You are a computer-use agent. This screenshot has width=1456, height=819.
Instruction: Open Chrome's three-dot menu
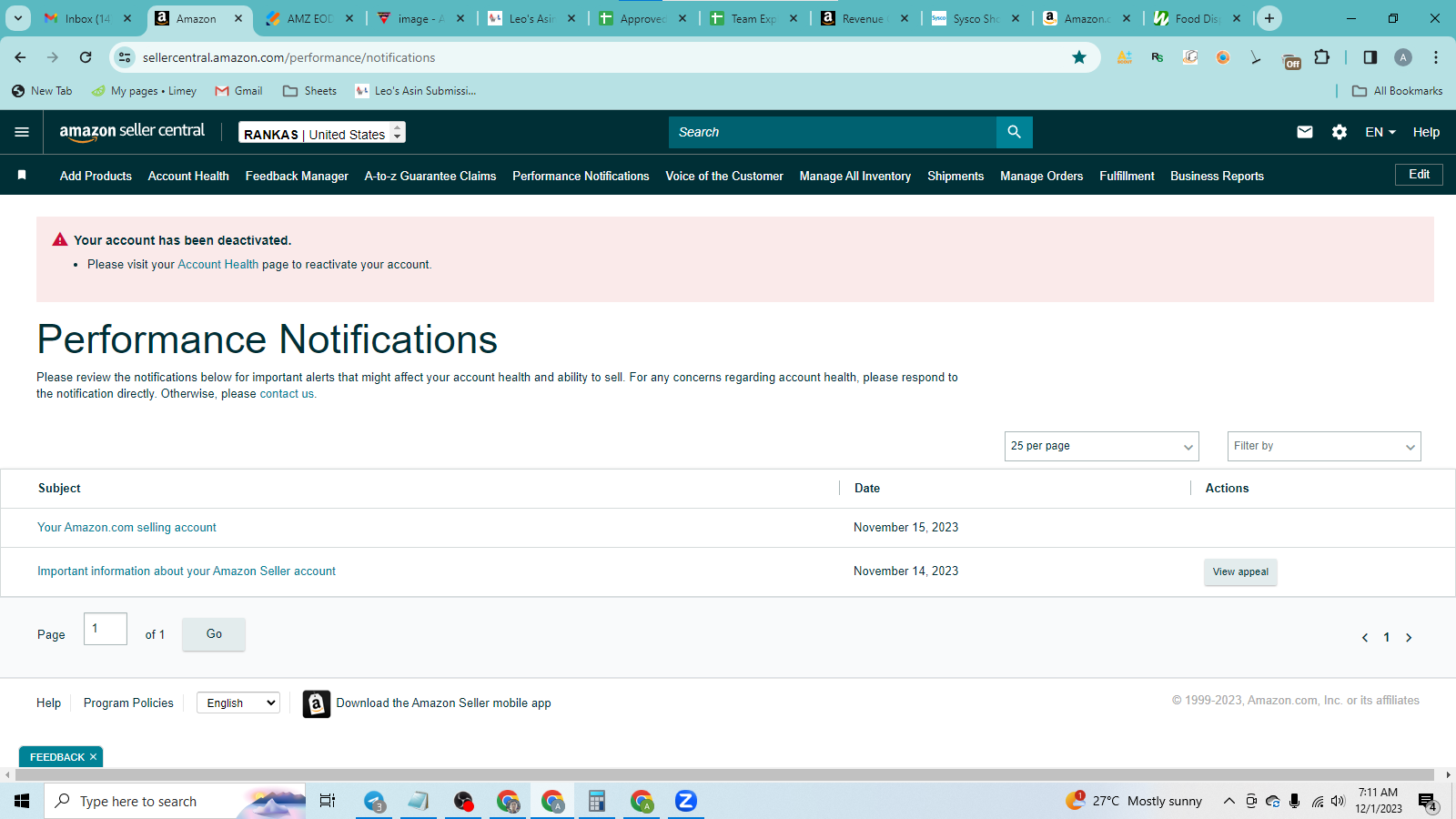tap(1436, 57)
